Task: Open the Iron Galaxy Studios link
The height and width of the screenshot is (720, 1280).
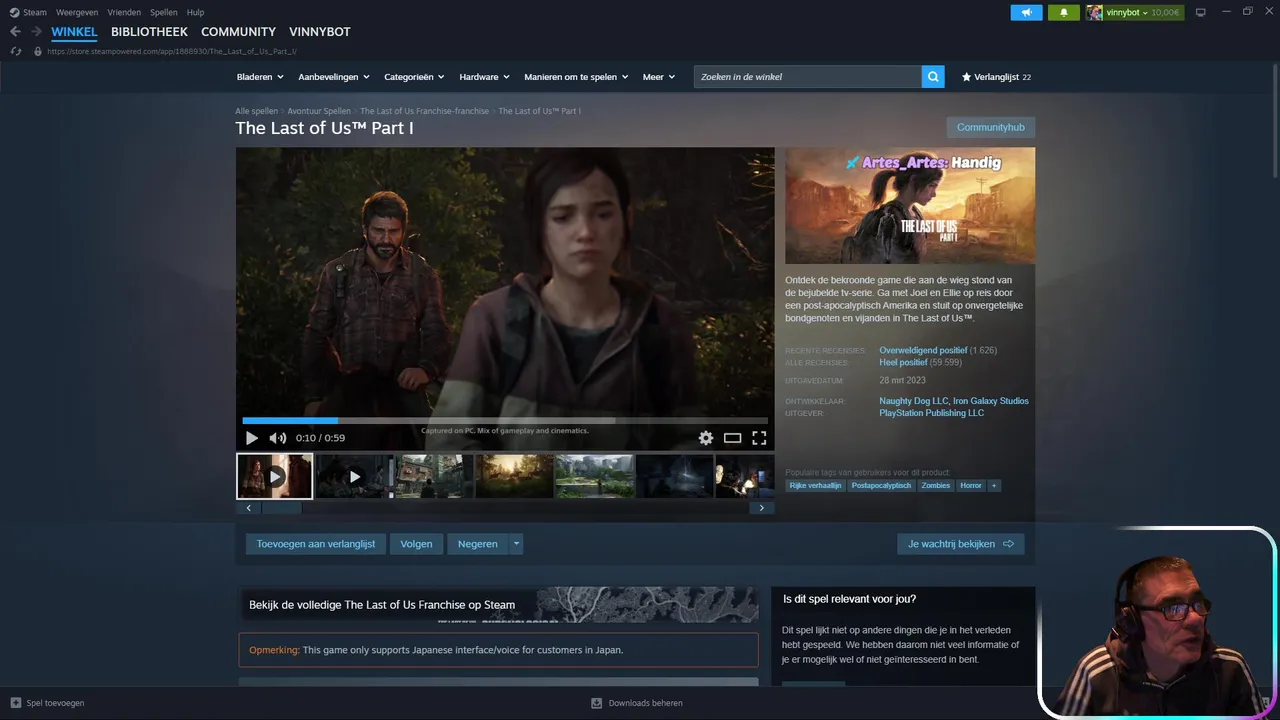Action: click(x=991, y=401)
